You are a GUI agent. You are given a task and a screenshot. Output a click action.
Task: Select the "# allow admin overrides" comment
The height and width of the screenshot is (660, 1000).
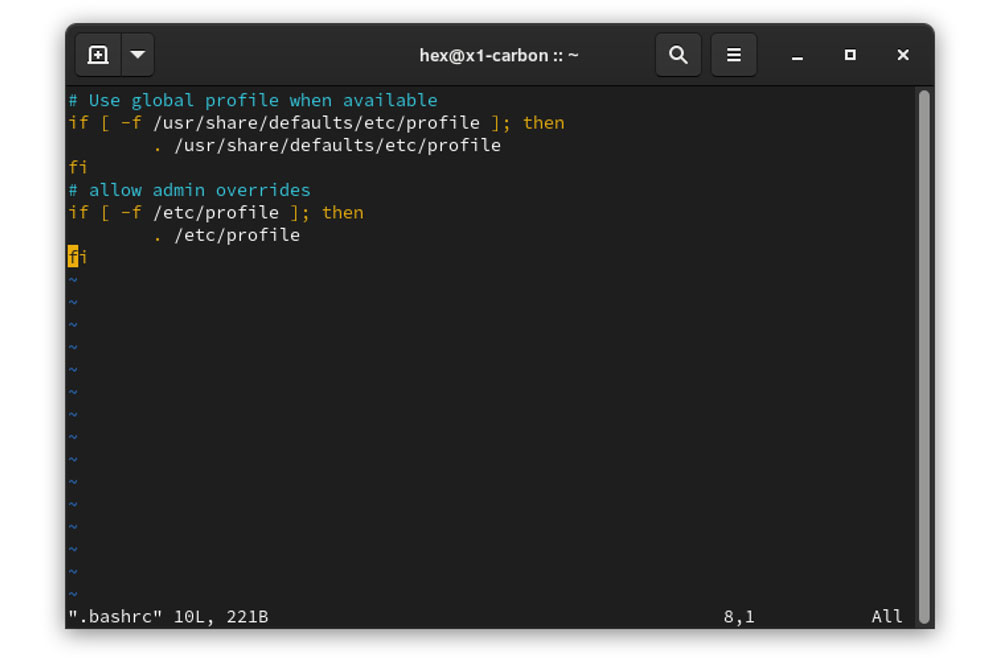(189, 190)
